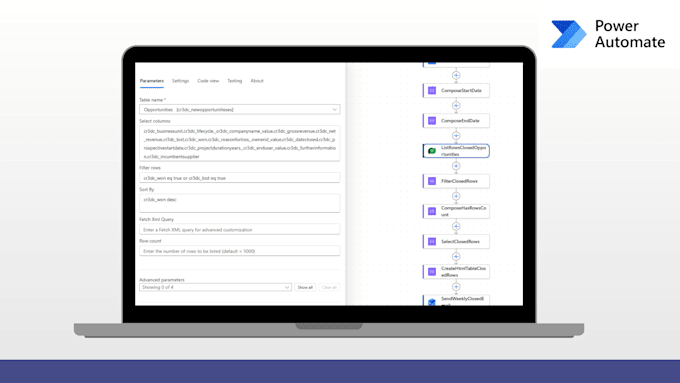Screen dimensions: 680x383
Task: Click the ComposeHasRowsCount action icon
Action: point(432,211)
